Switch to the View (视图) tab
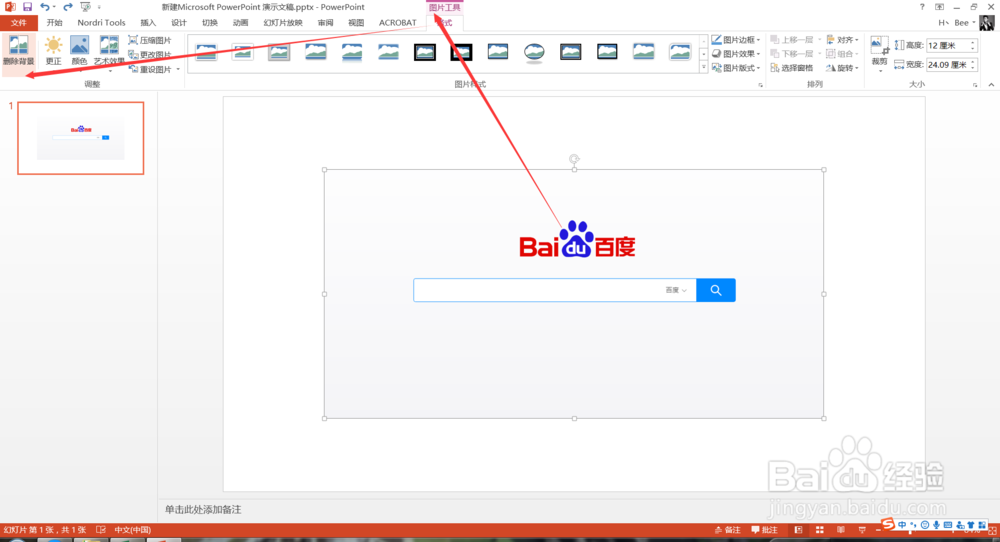The image size is (1000, 542). pyautogui.click(x=356, y=22)
